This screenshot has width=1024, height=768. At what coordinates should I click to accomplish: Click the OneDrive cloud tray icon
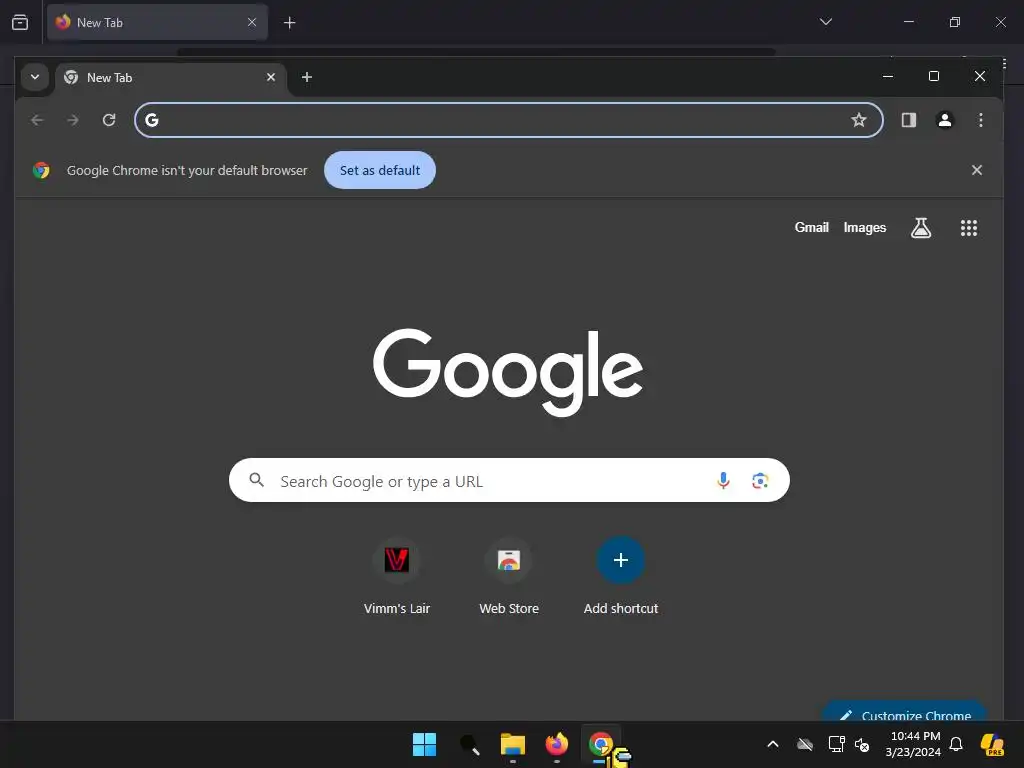[x=805, y=744]
